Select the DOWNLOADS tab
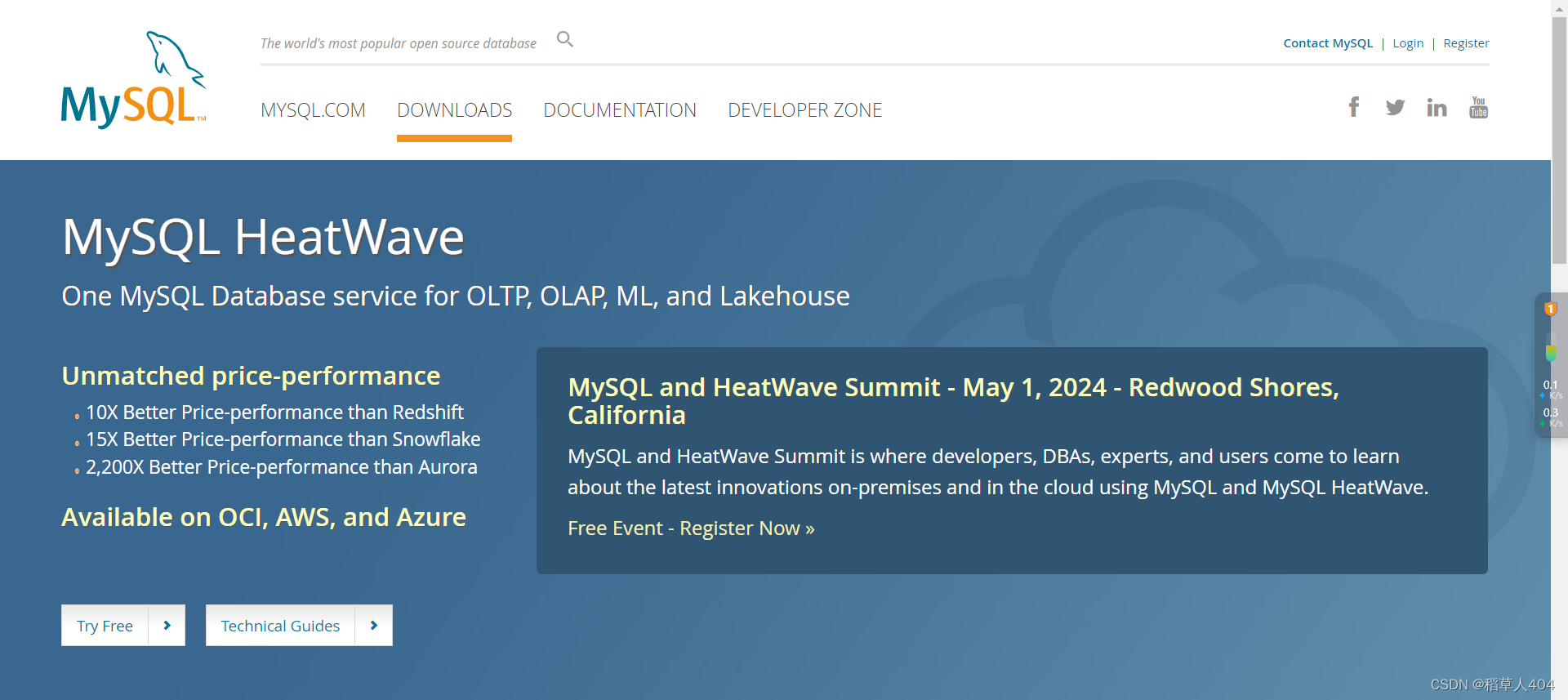Image resolution: width=1568 pixels, height=700 pixels. [454, 110]
